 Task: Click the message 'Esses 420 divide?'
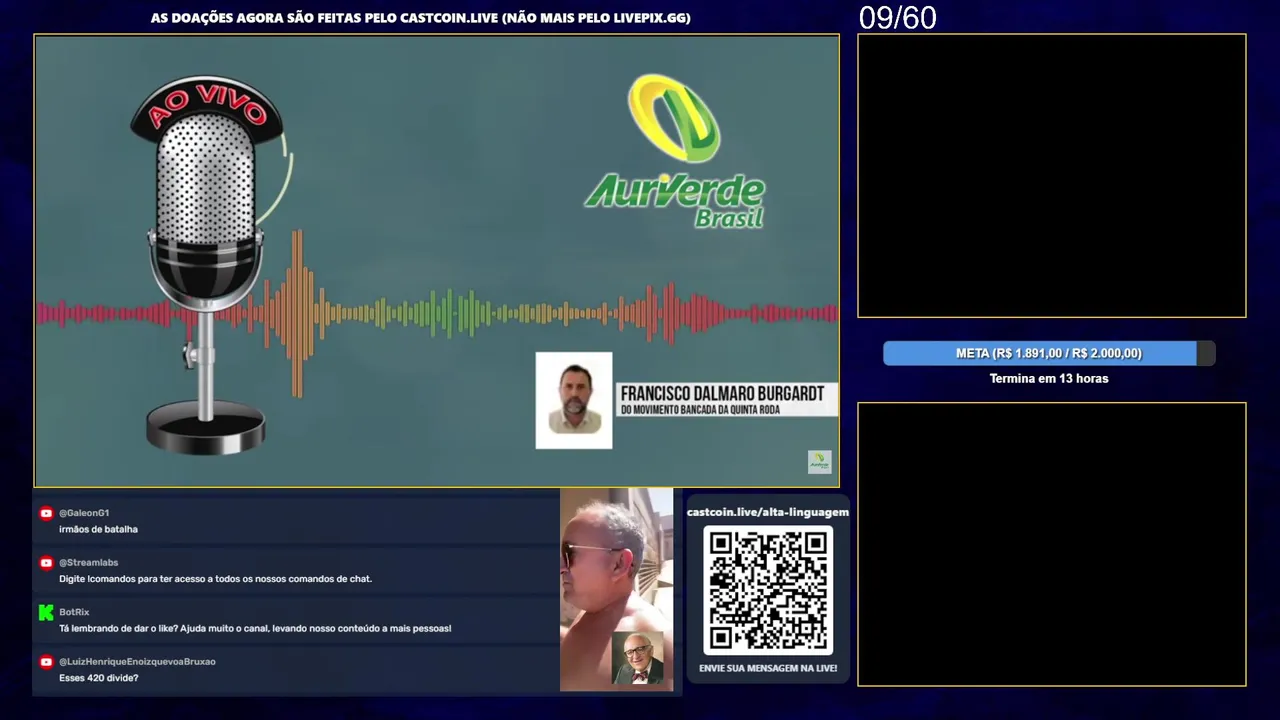98,678
